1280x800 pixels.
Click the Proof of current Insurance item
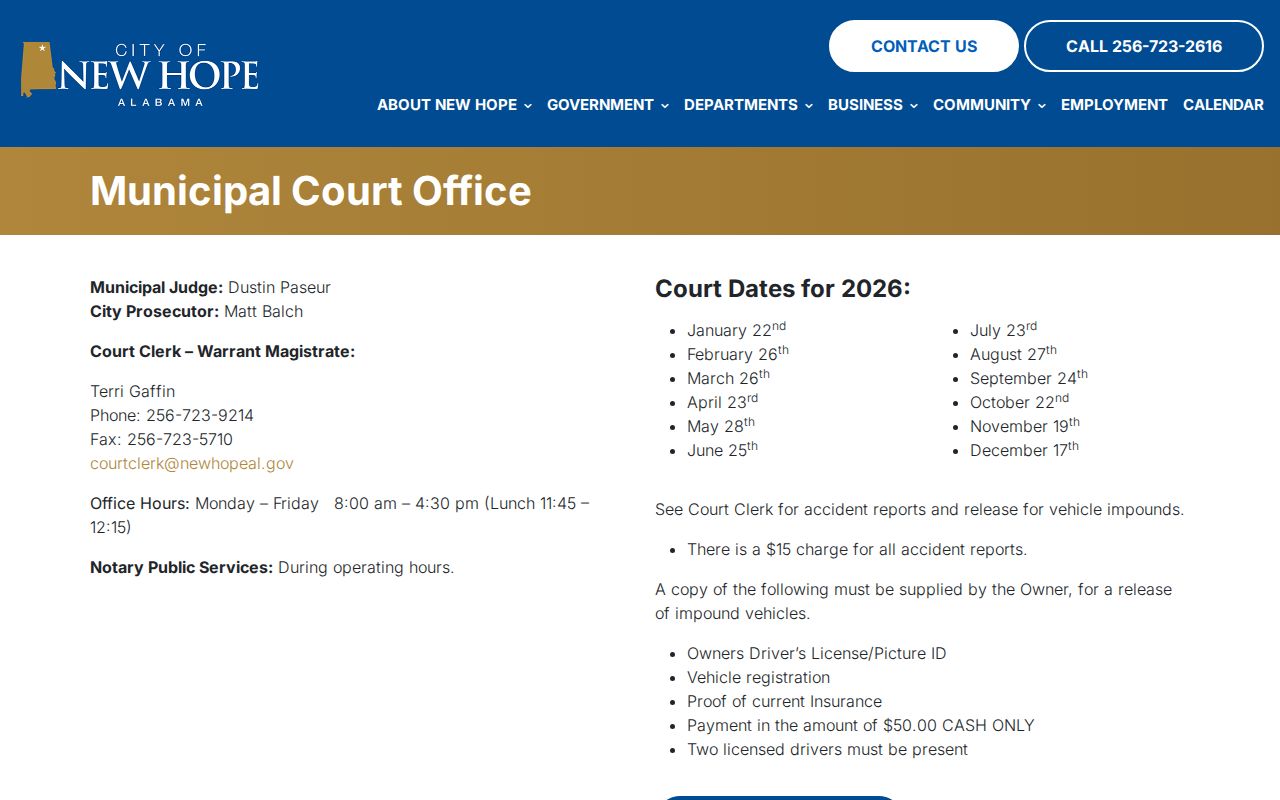point(784,702)
